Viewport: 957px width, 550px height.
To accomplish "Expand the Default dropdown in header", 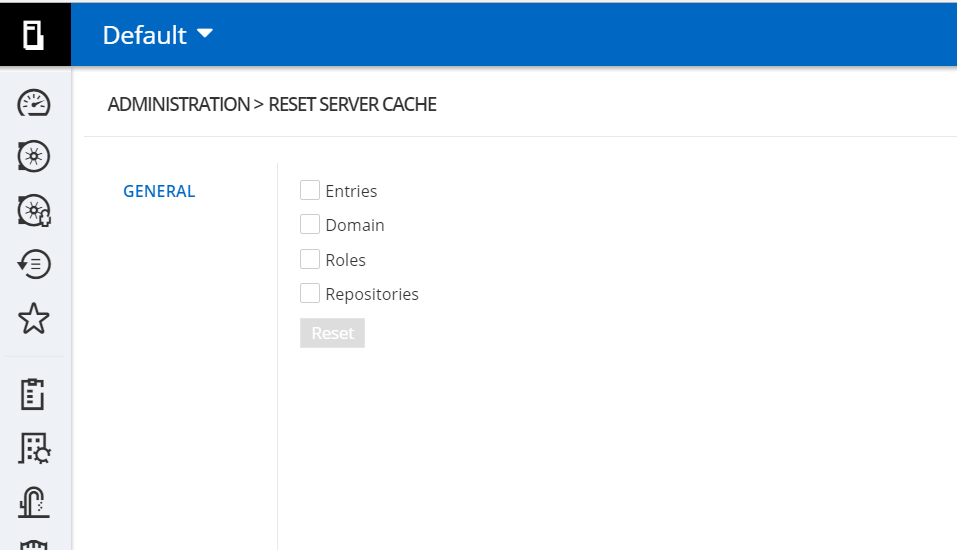I will (158, 35).
